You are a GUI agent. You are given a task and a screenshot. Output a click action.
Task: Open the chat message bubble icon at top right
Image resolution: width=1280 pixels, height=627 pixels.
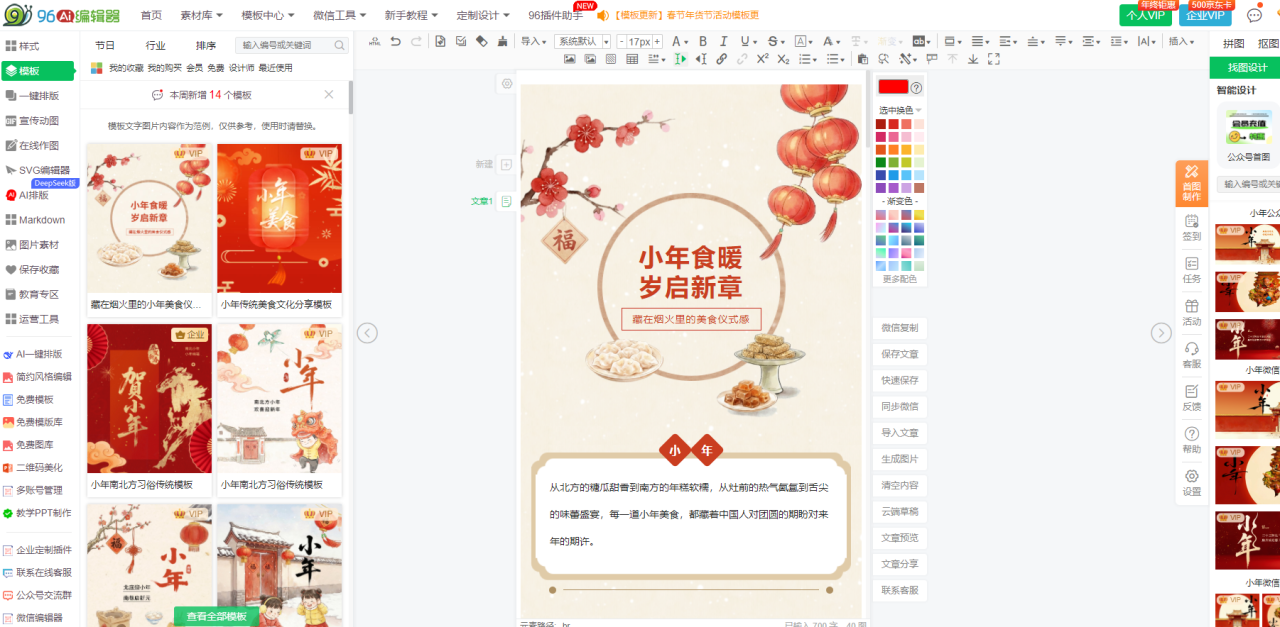tap(1254, 15)
